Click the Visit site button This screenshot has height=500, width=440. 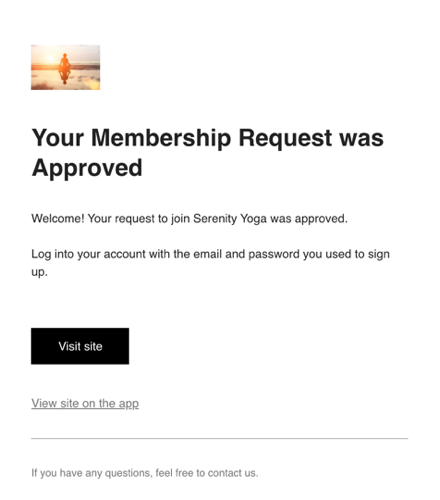80,346
